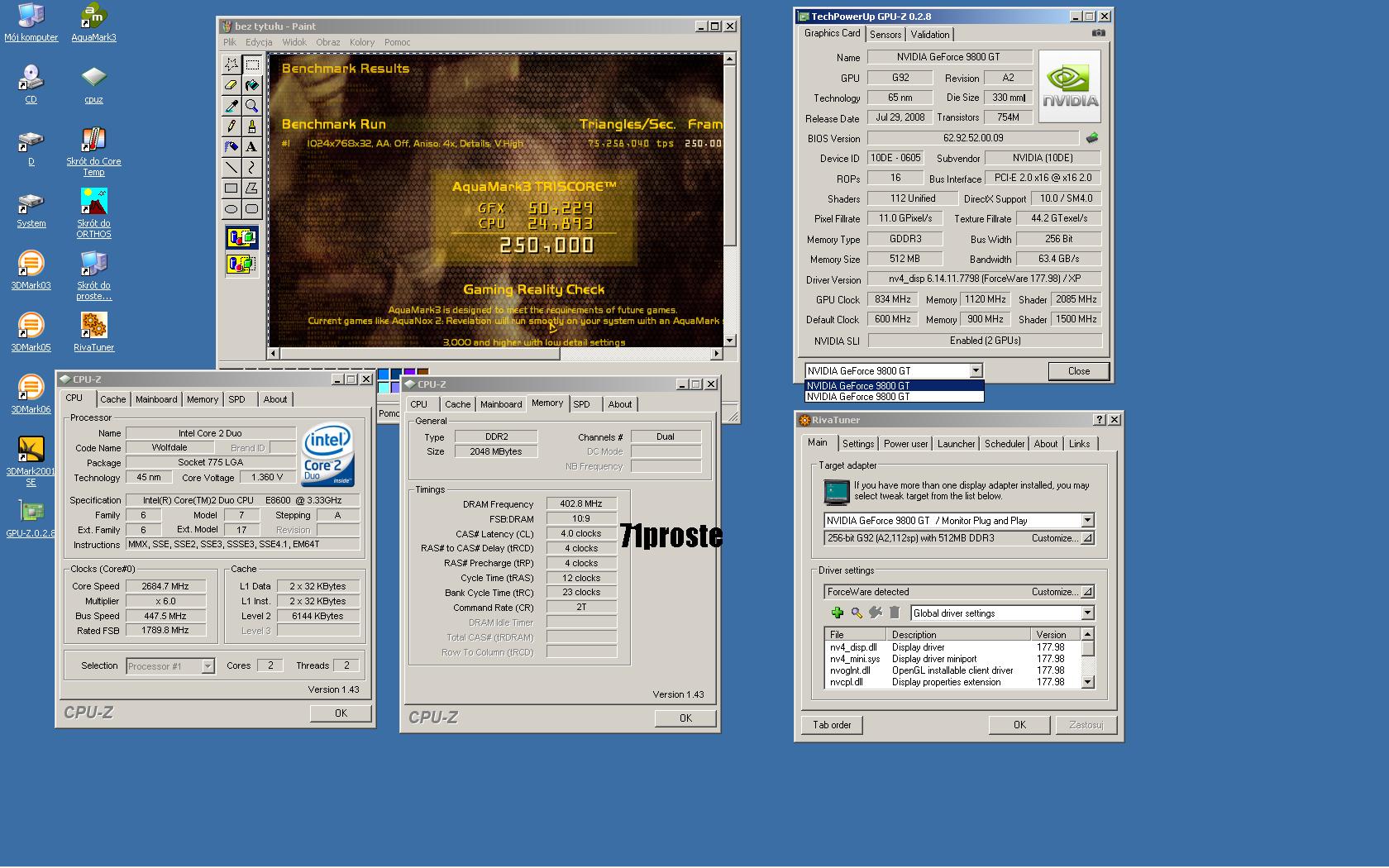Viewport: 1389px width, 868px height.
Task: Open the Plik menu in Paint
Action: tap(230, 42)
